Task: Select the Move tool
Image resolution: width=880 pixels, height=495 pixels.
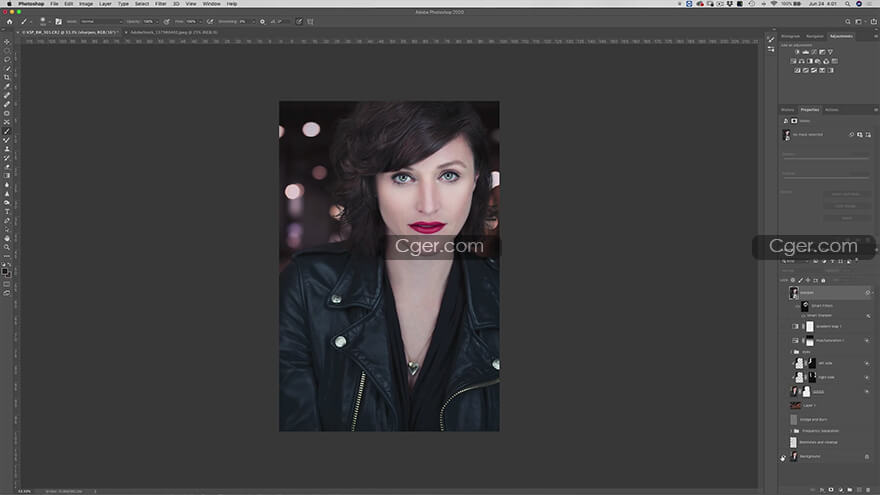Action: coord(7,42)
